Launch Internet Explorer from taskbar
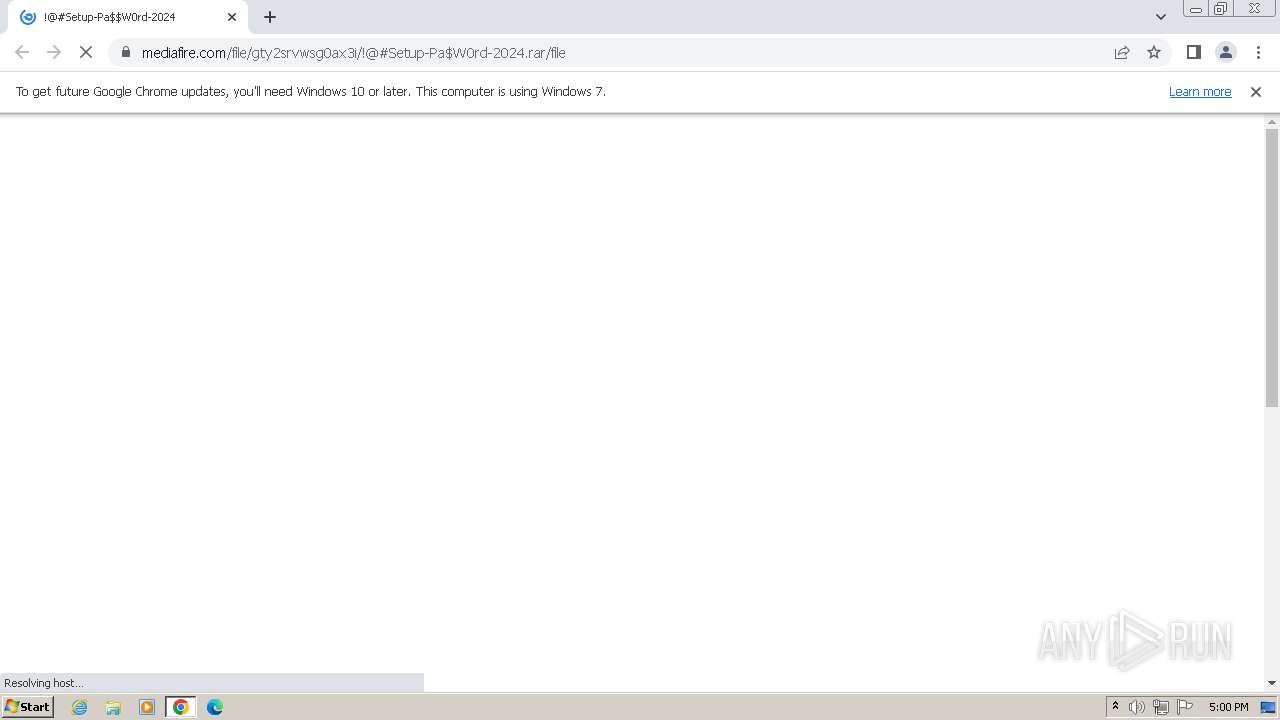Image resolution: width=1280 pixels, height=720 pixels. 80,707
